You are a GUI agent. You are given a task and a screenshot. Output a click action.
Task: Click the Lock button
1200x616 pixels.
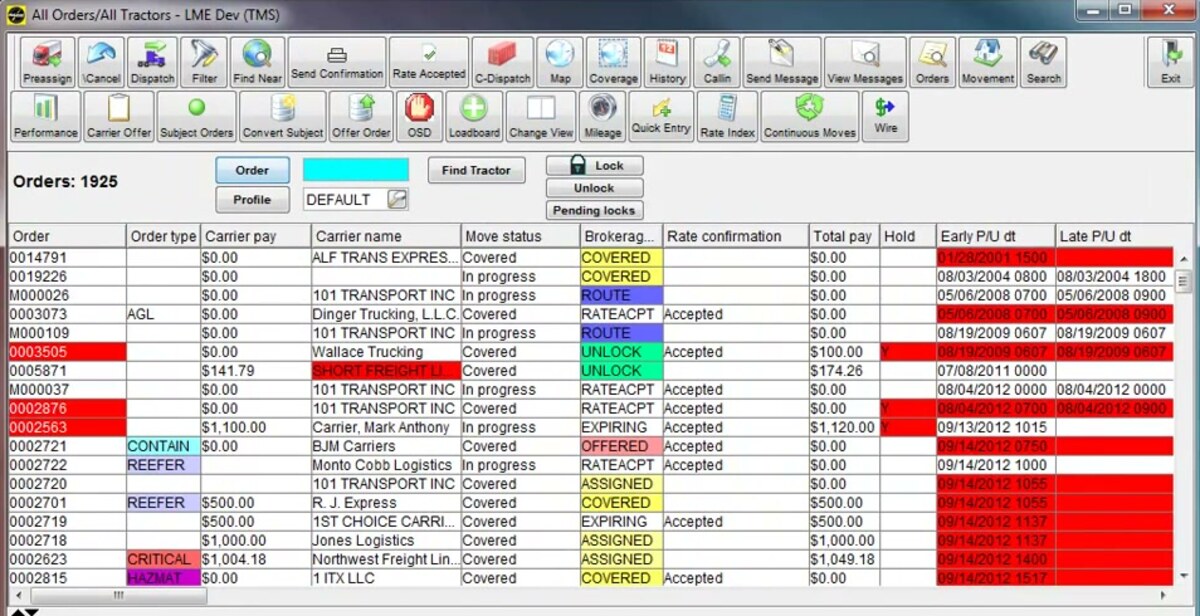tap(594, 166)
